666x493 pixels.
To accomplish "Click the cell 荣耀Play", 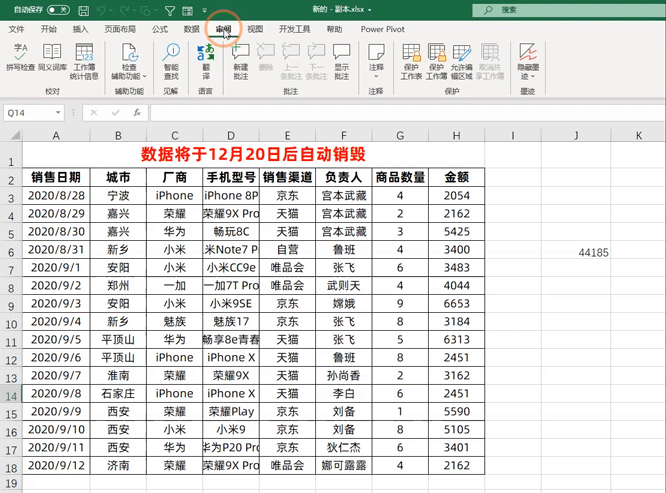I will [x=231, y=411].
